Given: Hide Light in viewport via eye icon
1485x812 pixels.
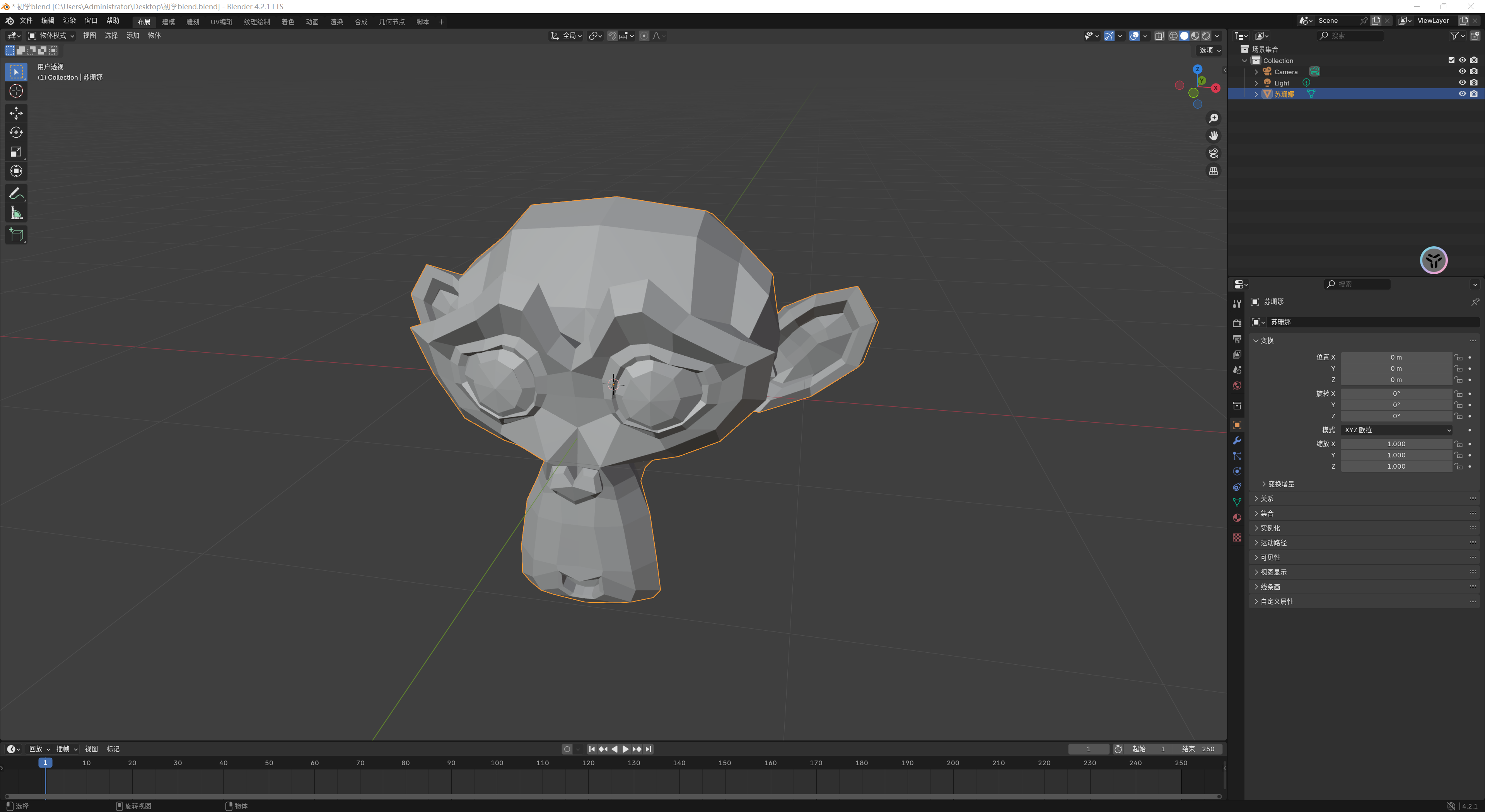Looking at the screenshot, I should point(1463,82).
